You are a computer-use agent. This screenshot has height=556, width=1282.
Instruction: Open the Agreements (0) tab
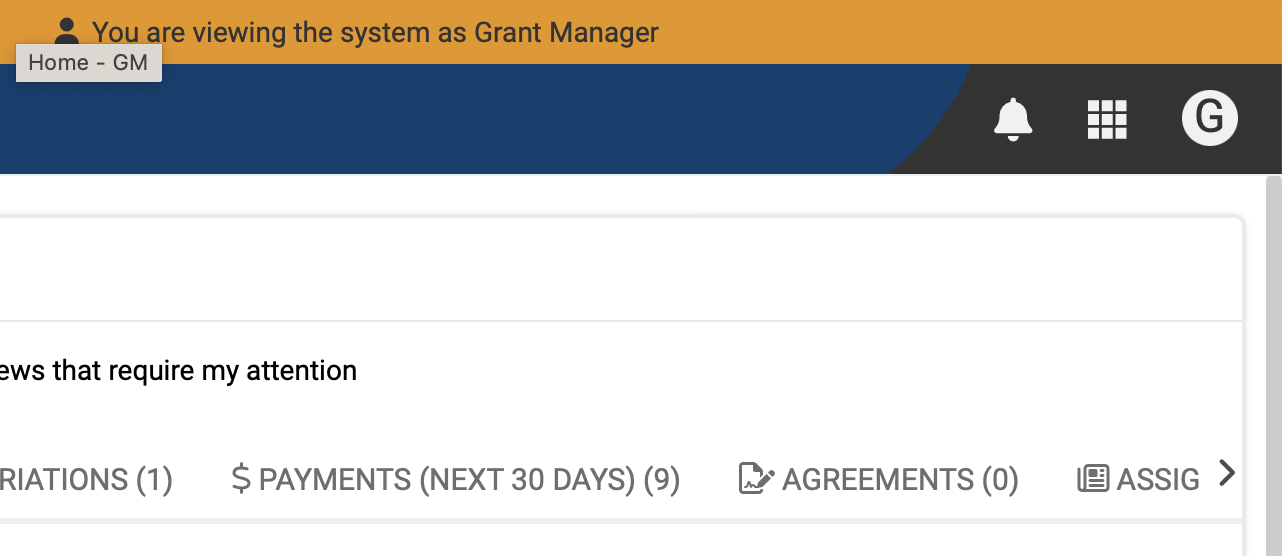900,480
